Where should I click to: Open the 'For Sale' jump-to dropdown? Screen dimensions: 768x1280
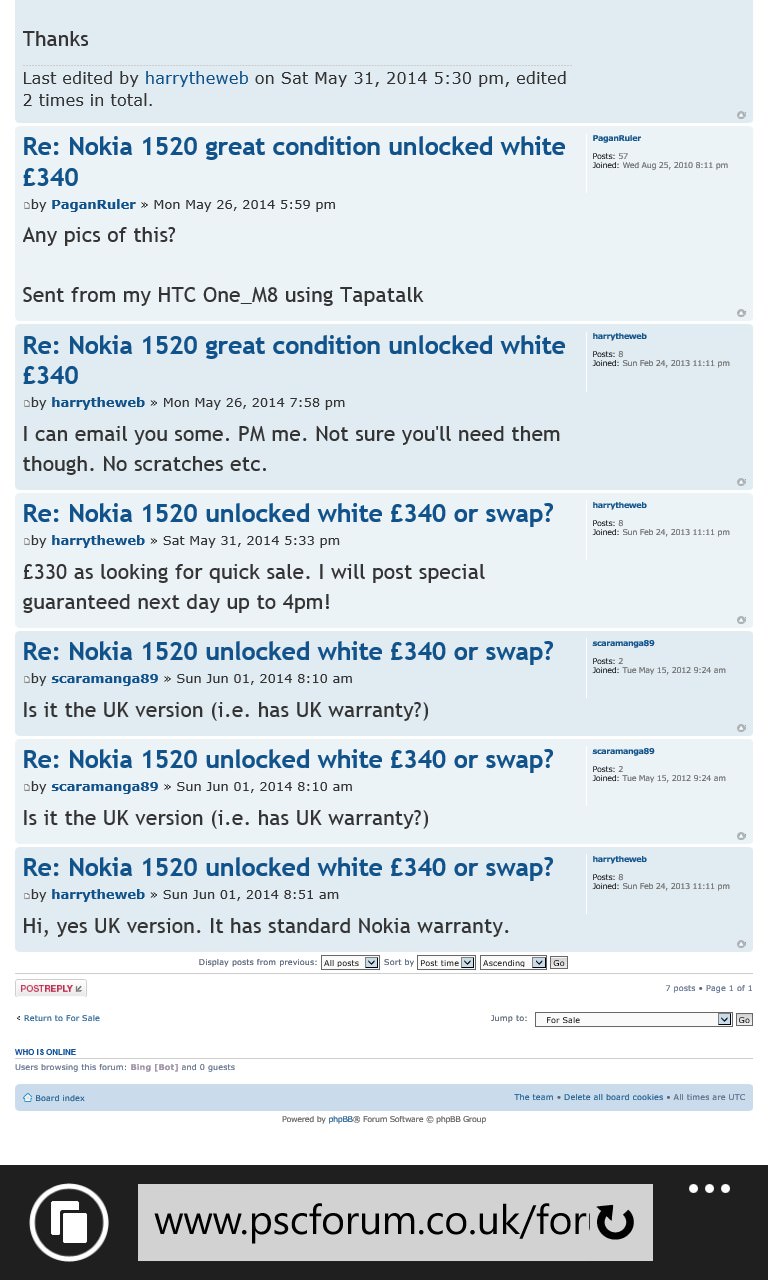coord(633,1019)
